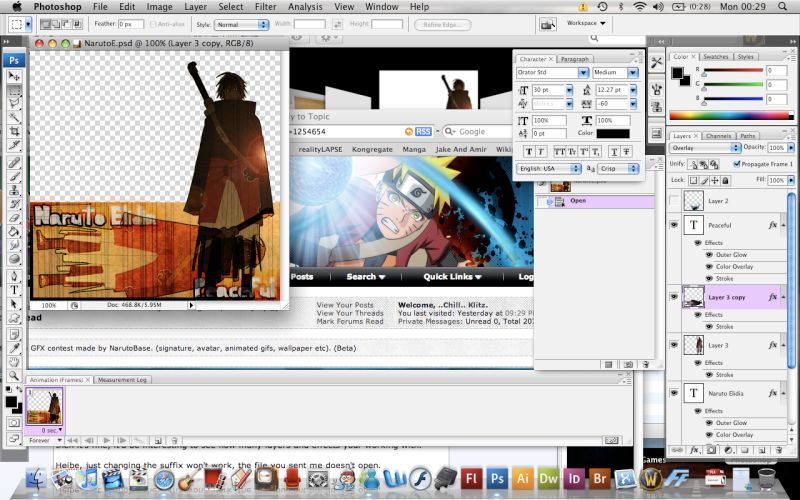
Task: Select the Path Selection arrow tool
Action: coord(14,304)
